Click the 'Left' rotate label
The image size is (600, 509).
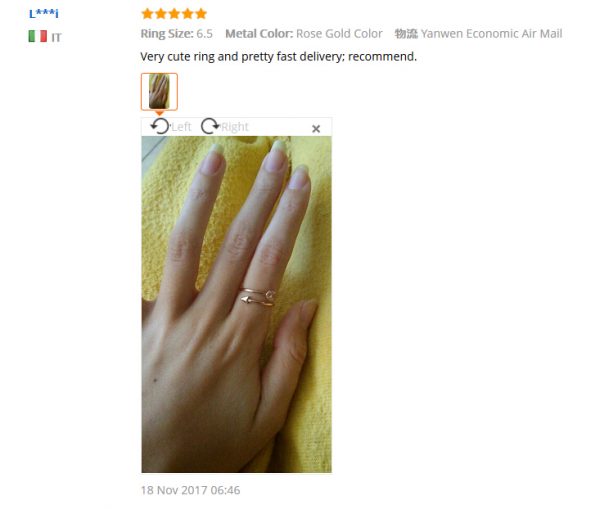click(181, 127)
